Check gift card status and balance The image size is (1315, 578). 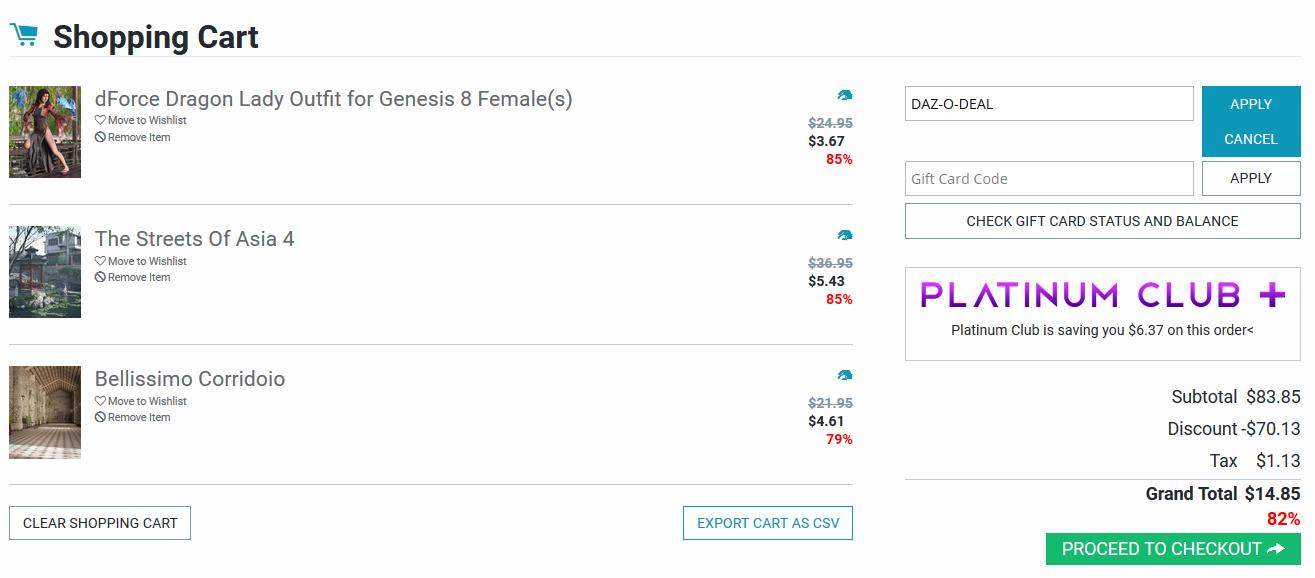coord(1102,221)
